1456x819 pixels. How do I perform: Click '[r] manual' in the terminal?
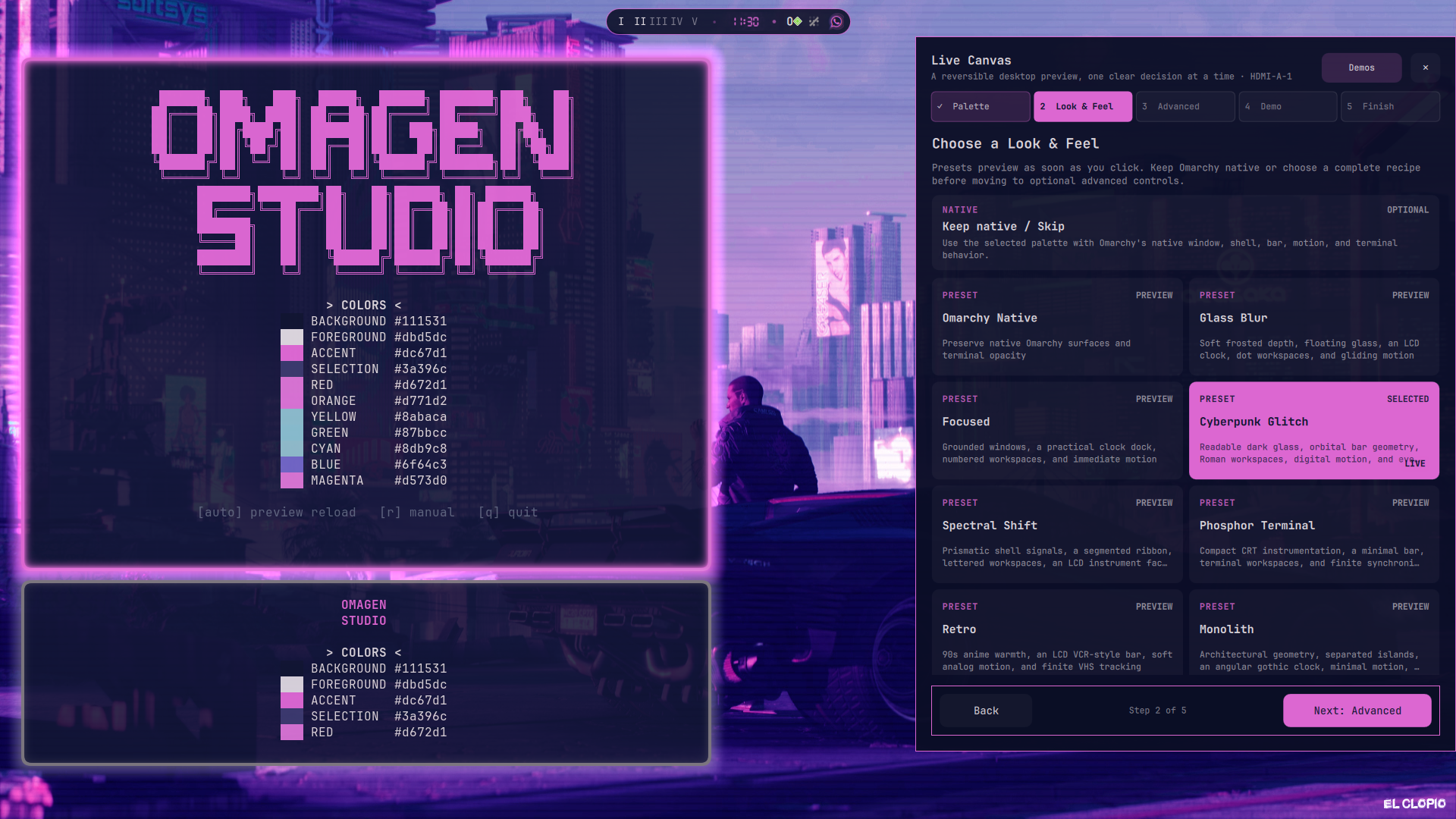[417, 513]
